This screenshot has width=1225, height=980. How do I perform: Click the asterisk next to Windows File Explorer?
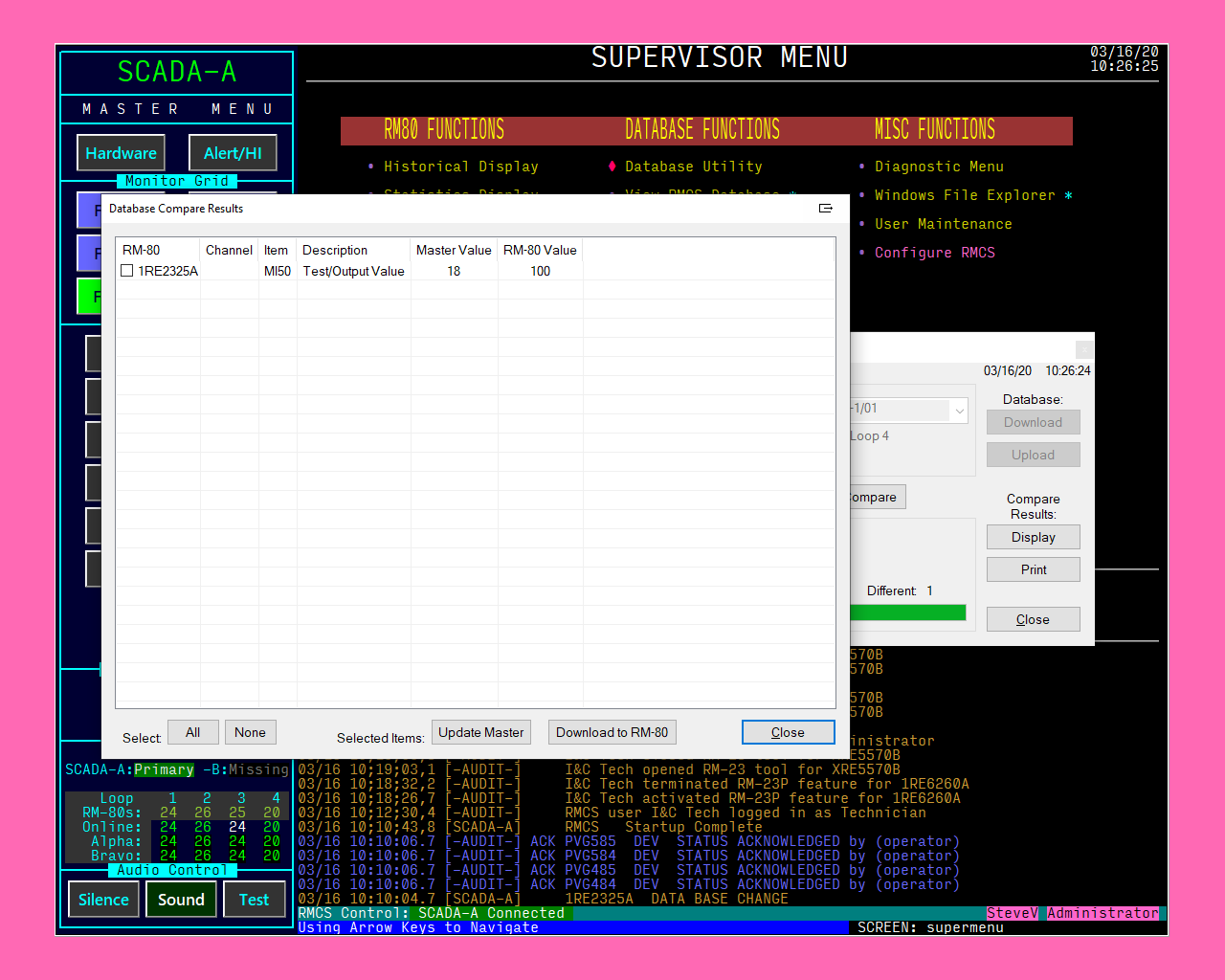click(1068, 195)
